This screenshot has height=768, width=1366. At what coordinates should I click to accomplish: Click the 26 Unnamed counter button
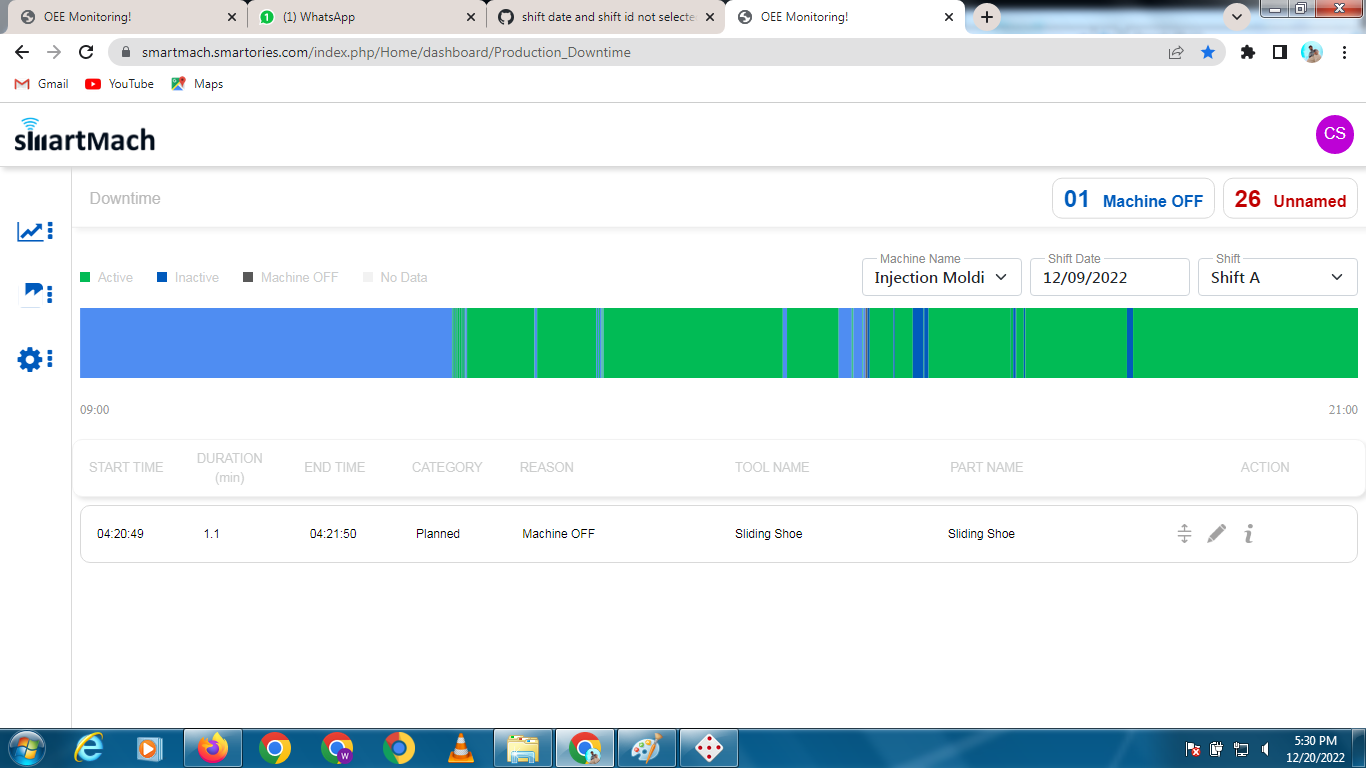pyautogui.click(x=1290, y=198)
